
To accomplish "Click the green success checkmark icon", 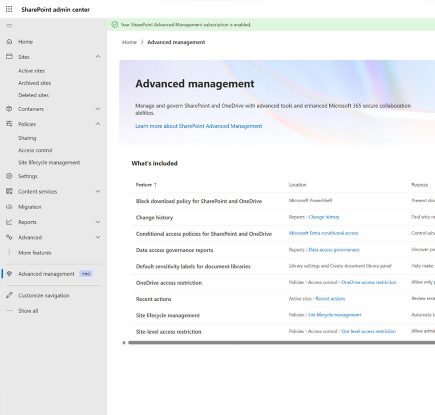I will click(x=114, y=24).
